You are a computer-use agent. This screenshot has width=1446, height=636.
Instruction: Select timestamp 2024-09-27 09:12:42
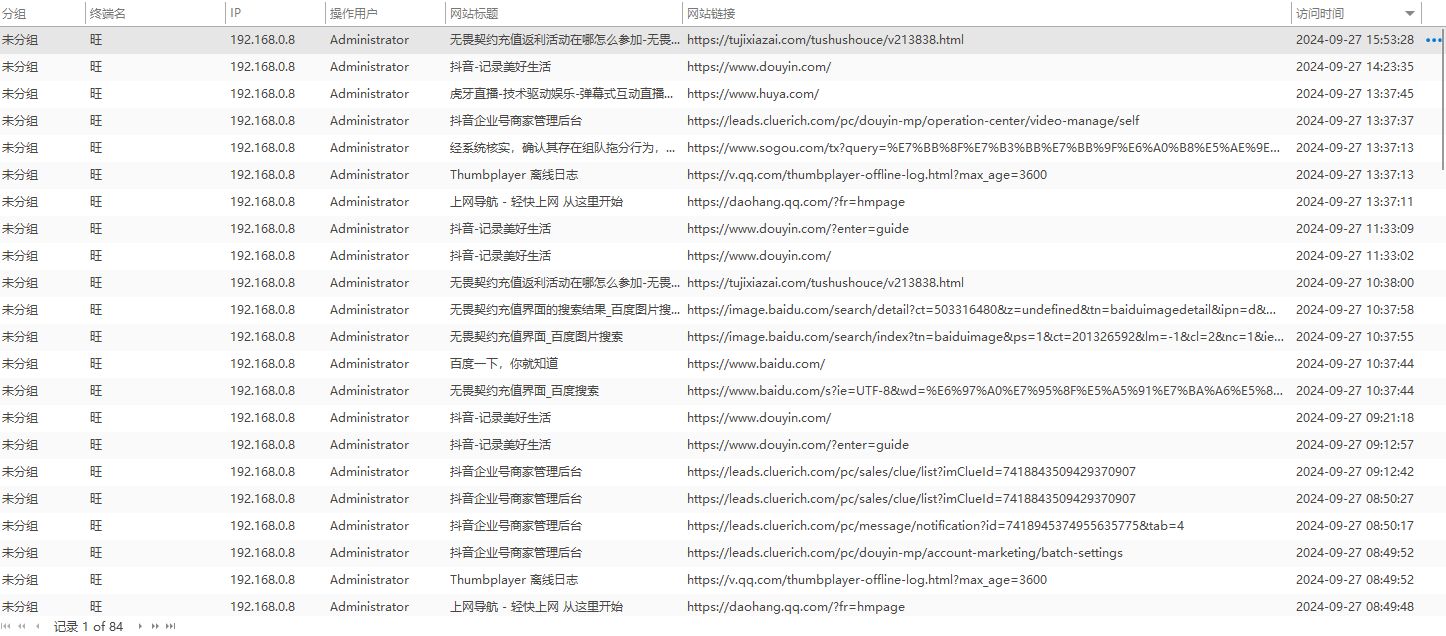pyautogui.click(x=1355, y=472)
